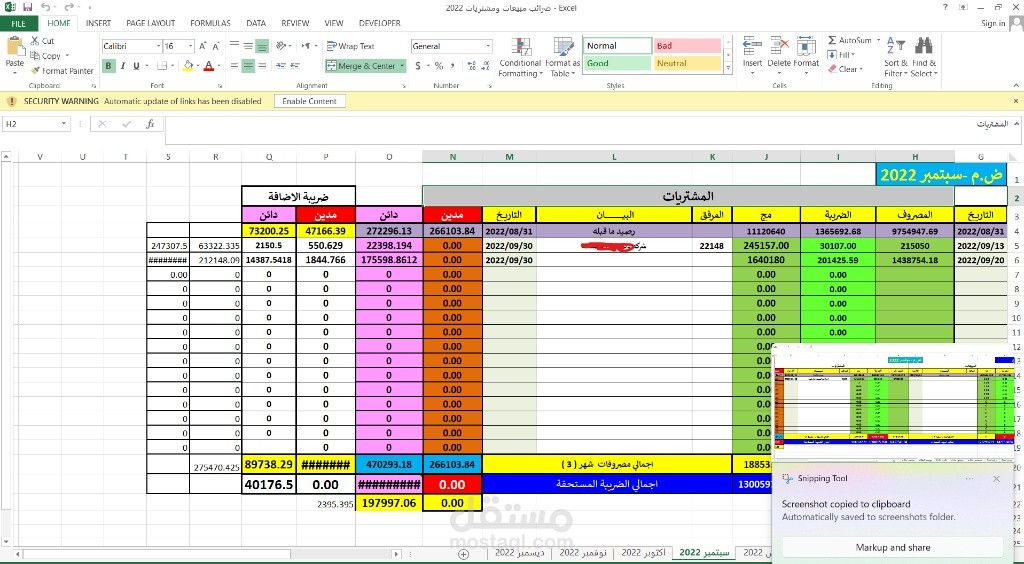
Task: Toggle align right button
Action: click(262, 66)
